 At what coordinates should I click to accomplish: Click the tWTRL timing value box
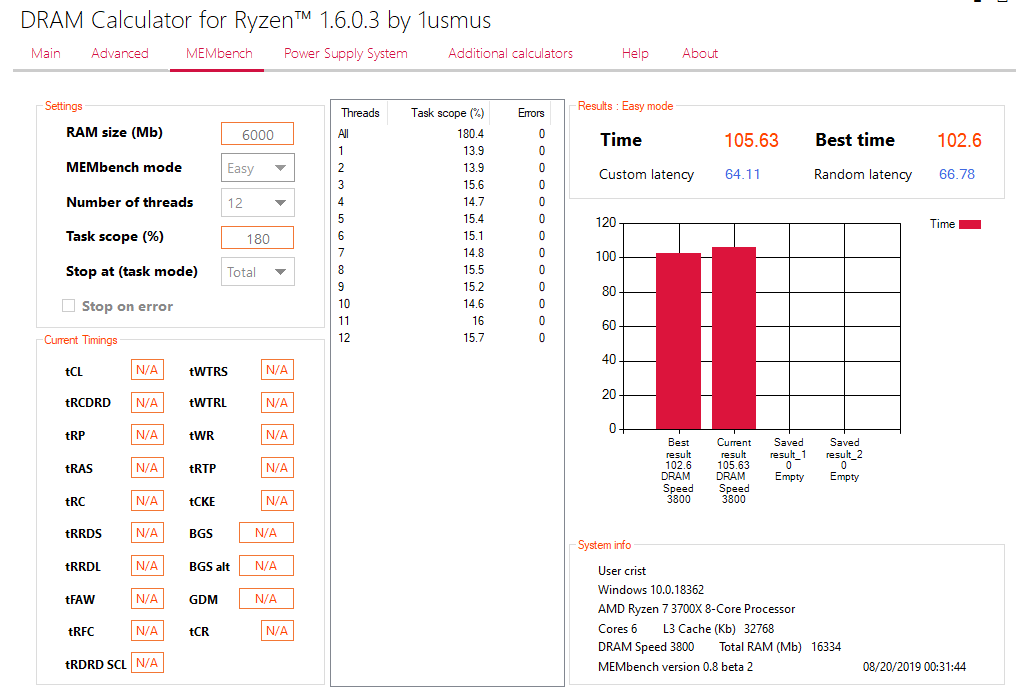pyautogui.click(x=277, y=402)
